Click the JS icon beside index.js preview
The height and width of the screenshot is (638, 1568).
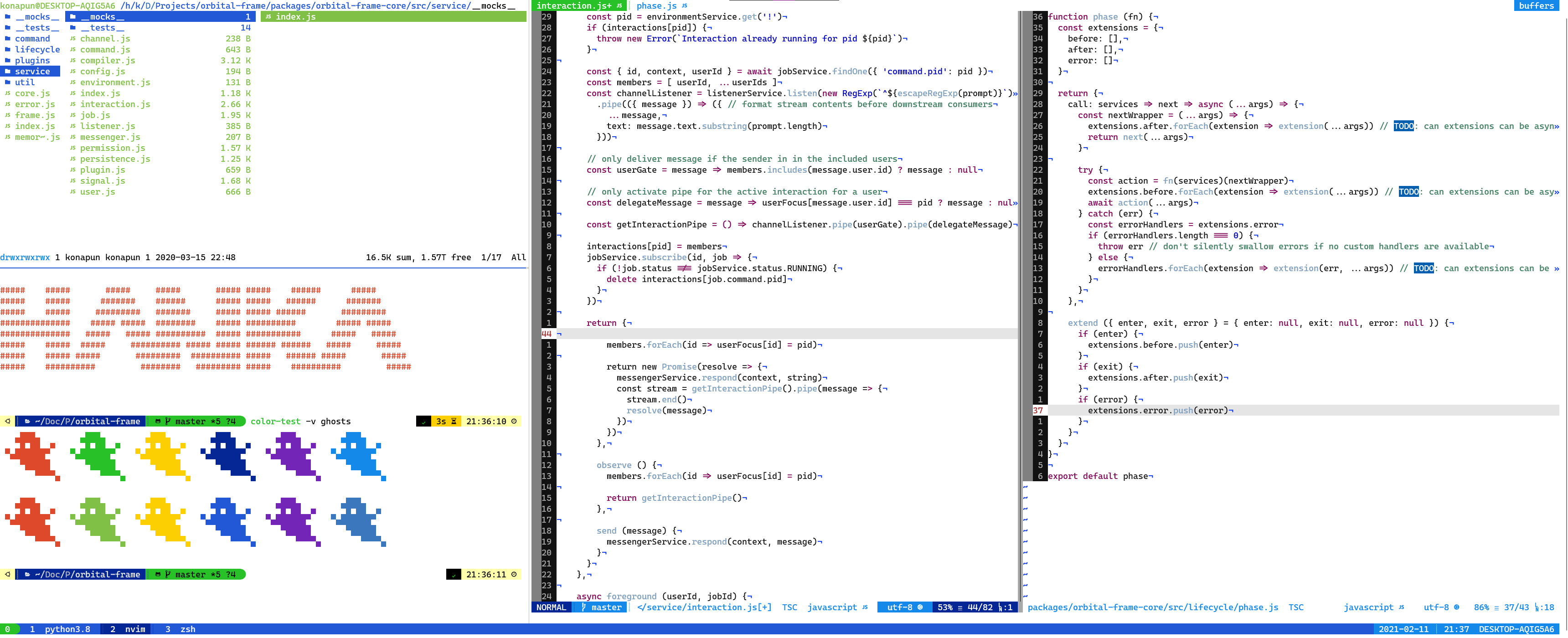click(268, 16)
